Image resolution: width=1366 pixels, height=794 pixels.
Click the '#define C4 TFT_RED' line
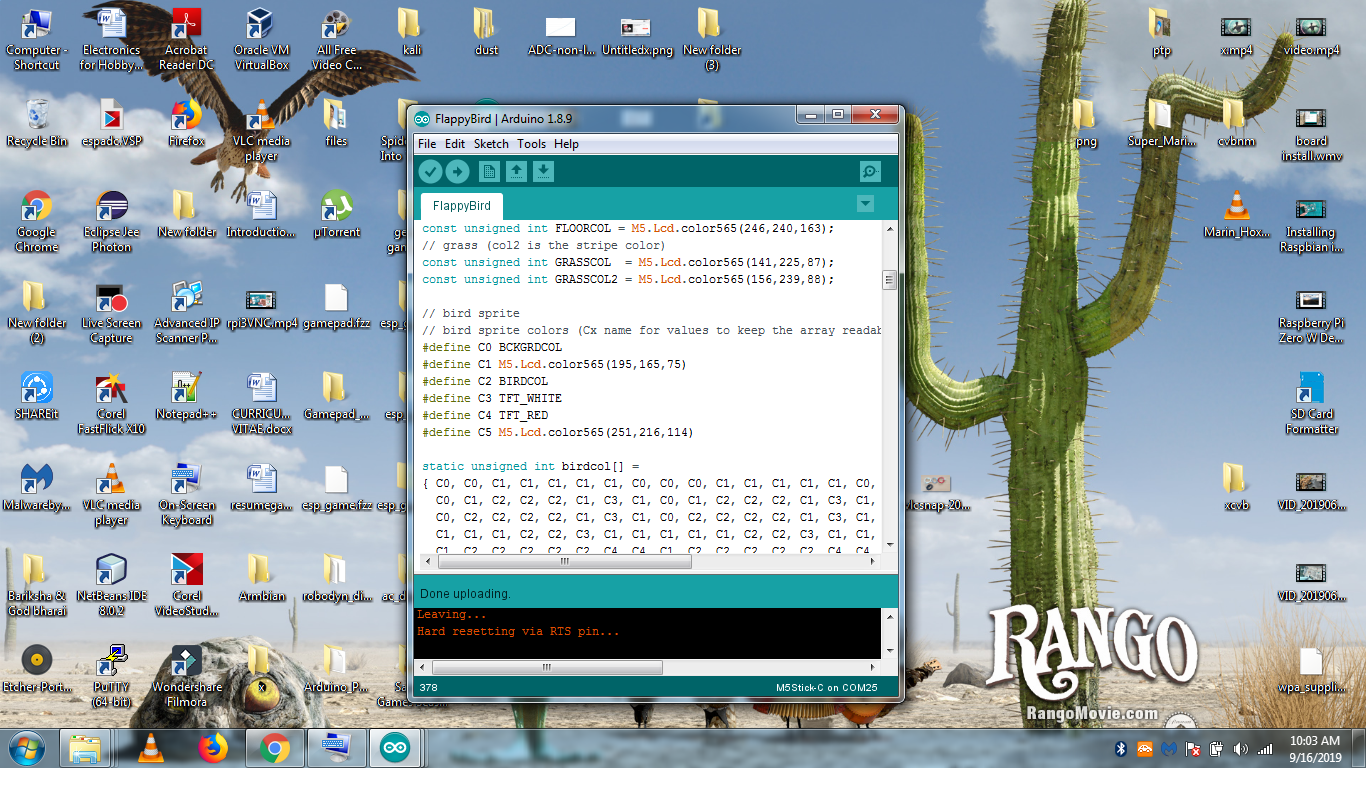click(x=485, y=415)
